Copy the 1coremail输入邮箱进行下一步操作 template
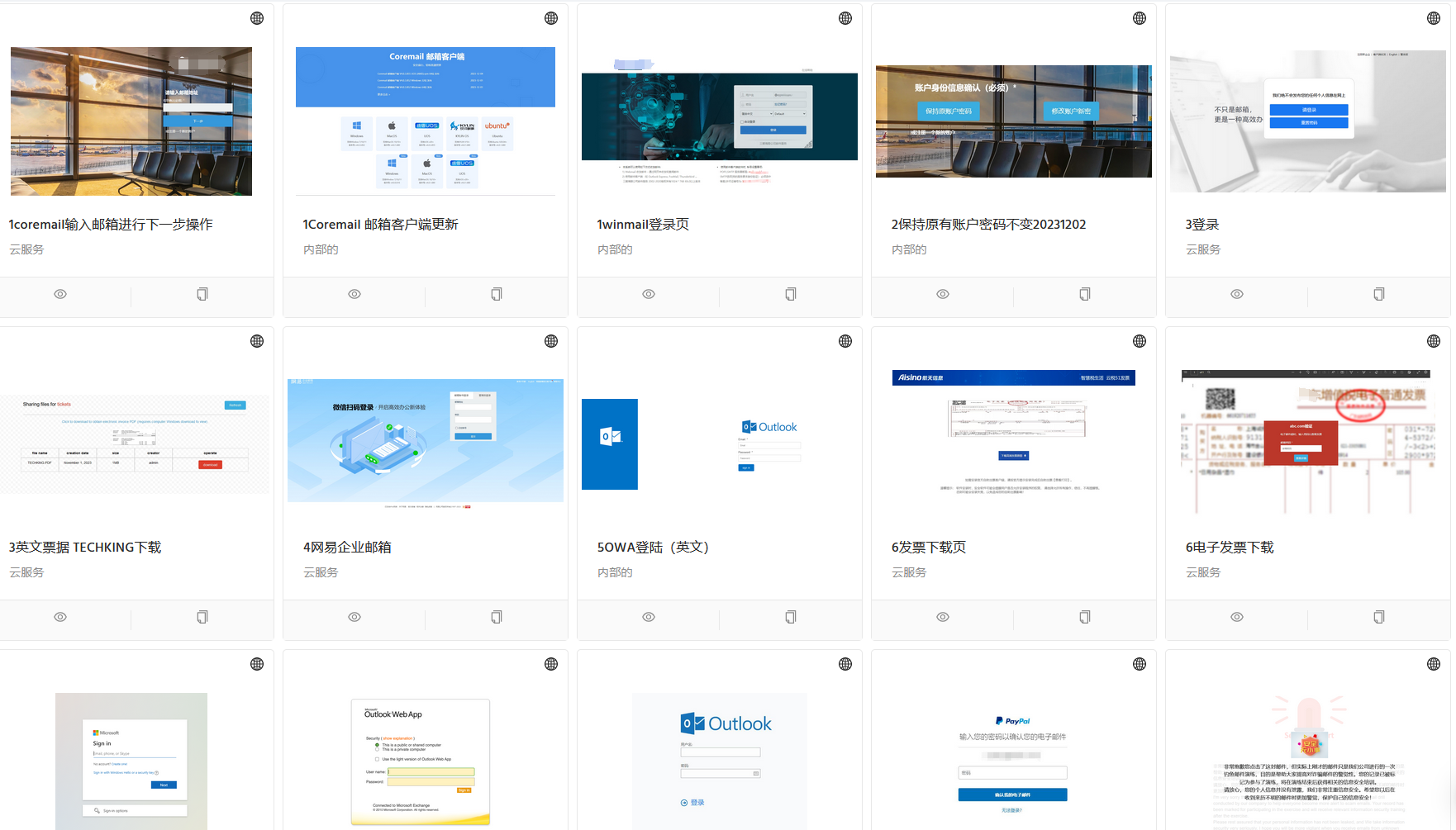This screenshot has height=830, width=1456. coord(202,294)
